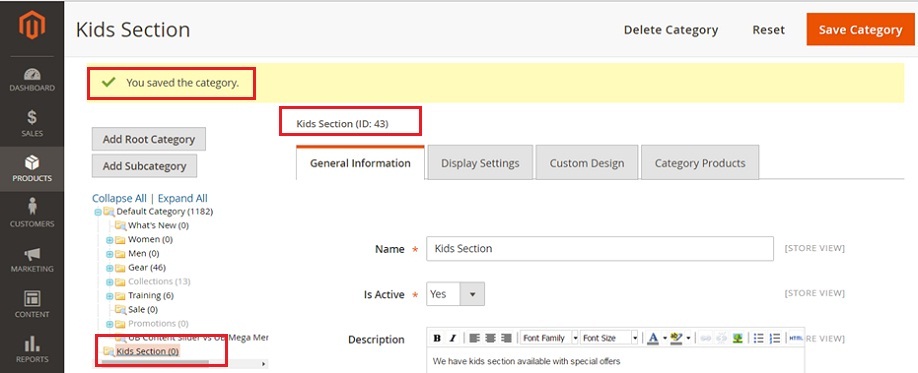Expand the Gear category node
The width and height of the screenshot is (918, 373).
[109, 268]
